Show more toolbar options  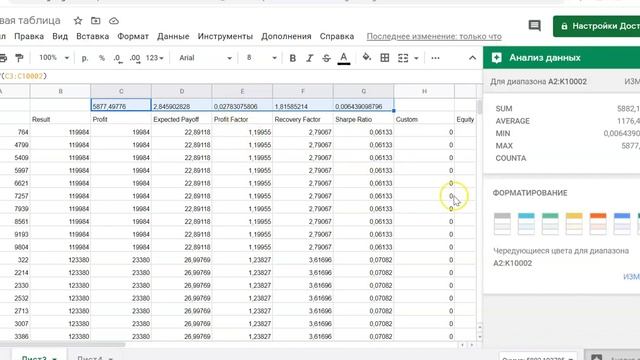(435, 58)
